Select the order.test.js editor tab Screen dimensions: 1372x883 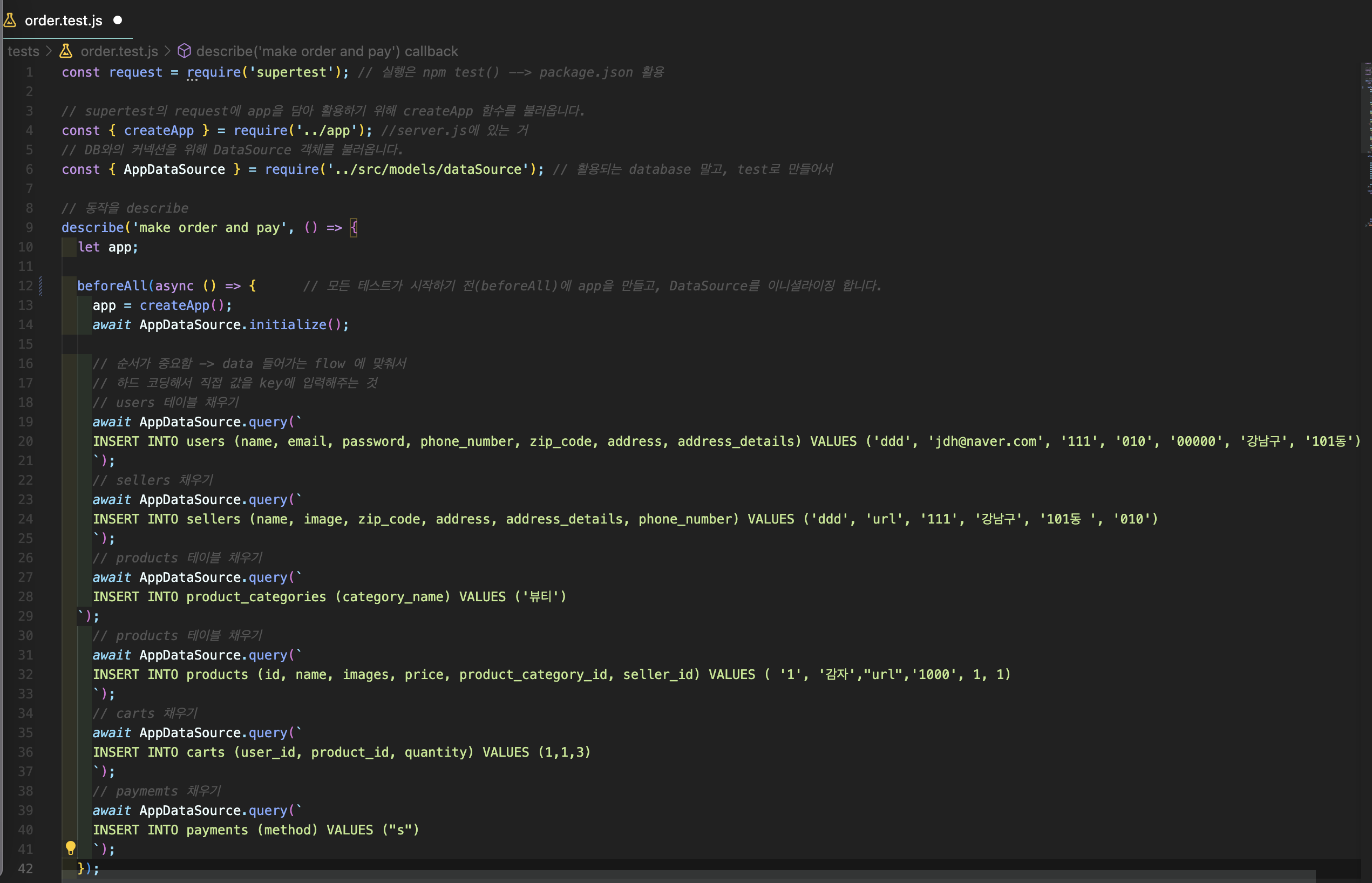tap(64, 21)
